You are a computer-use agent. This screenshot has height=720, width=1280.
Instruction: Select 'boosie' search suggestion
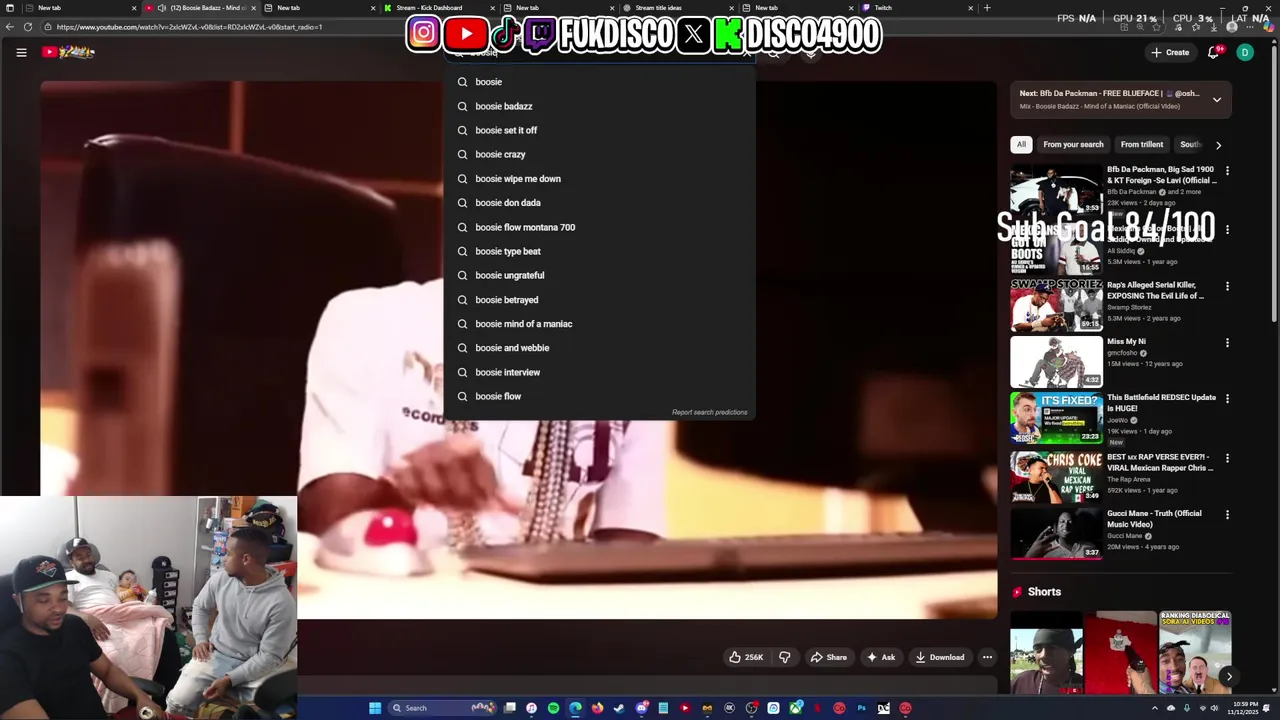tap(600, 82)
